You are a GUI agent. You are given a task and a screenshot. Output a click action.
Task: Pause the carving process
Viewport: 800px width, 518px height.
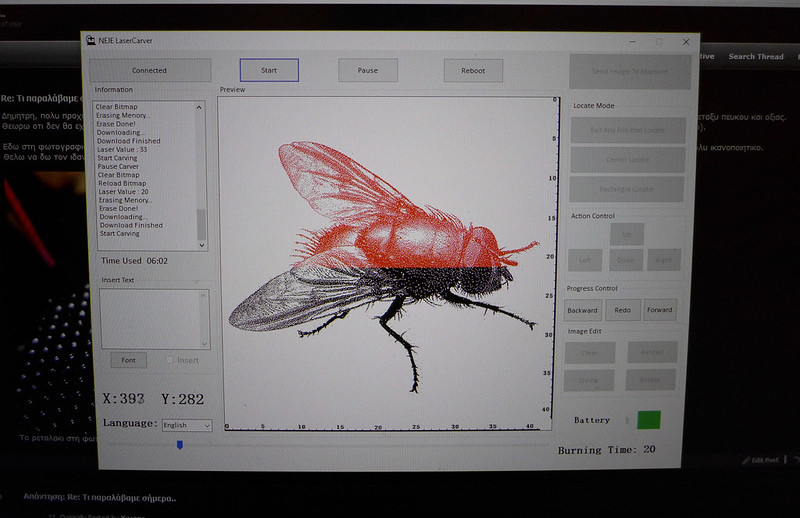tap(367, 70)
